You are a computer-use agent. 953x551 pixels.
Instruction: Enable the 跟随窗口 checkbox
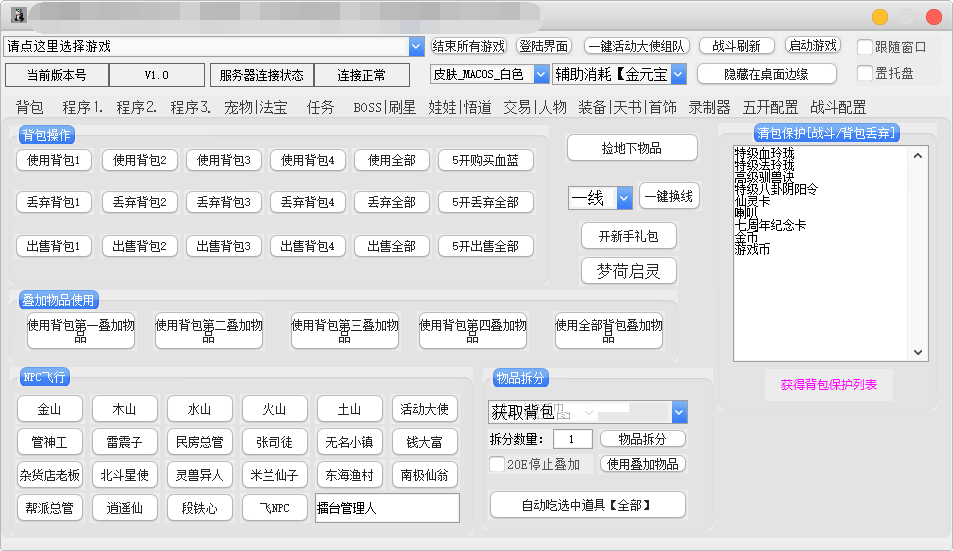(865, 47)
